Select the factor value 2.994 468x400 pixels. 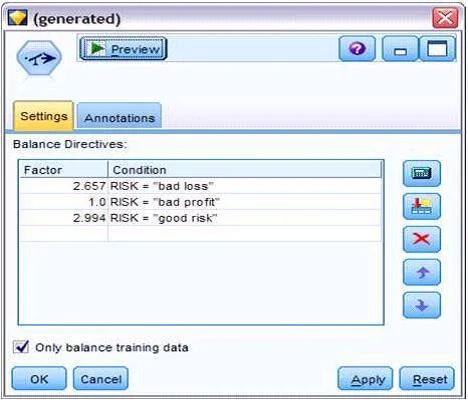(89, 218)
